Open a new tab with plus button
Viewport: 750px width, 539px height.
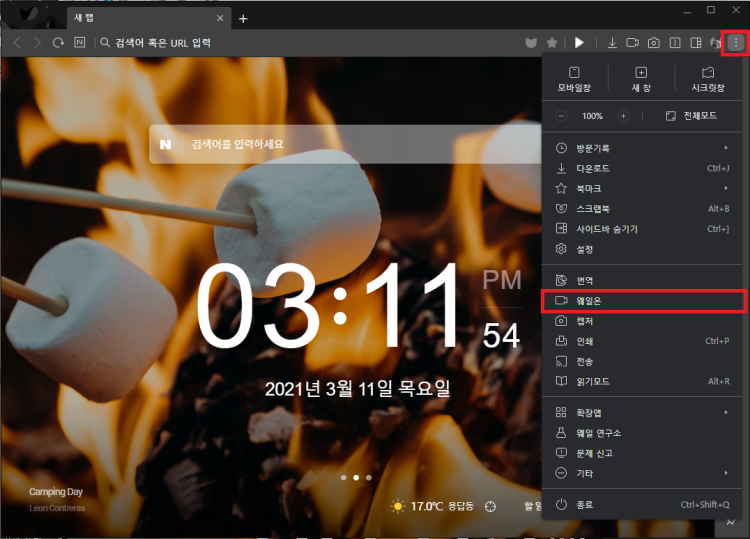[243, 19]
